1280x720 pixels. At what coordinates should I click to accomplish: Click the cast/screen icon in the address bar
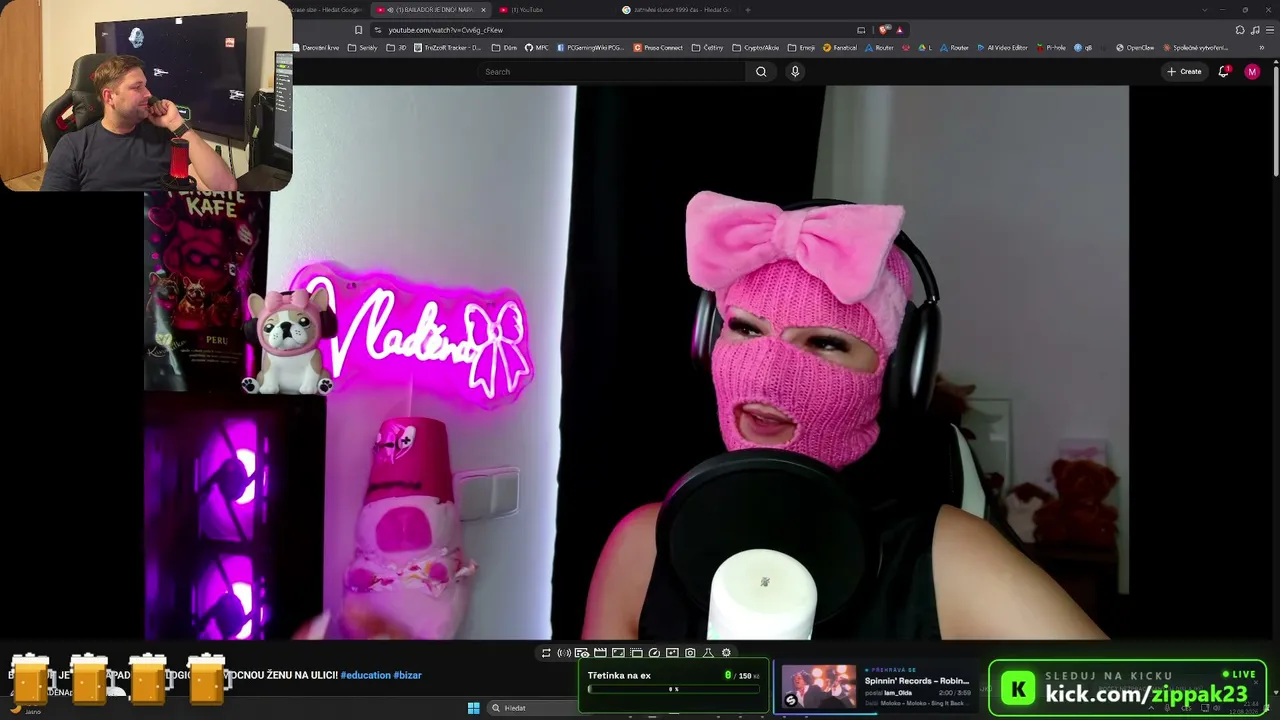coord(861,30)
